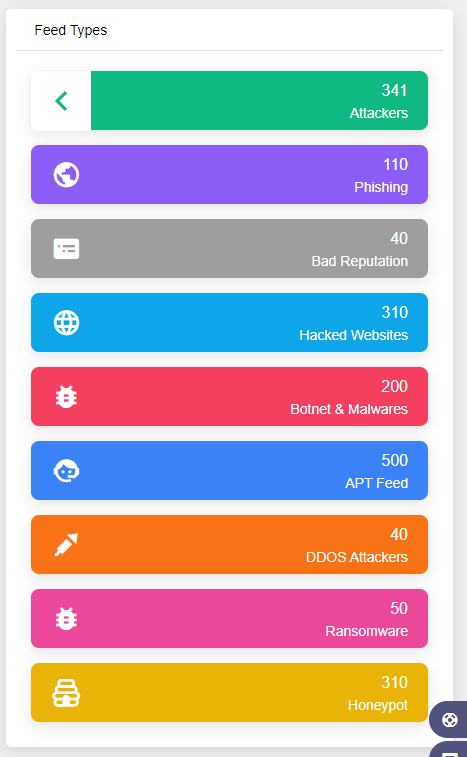Open the Phishing feed label
This screenshot has width=467, height=757.
click(381, 187)
